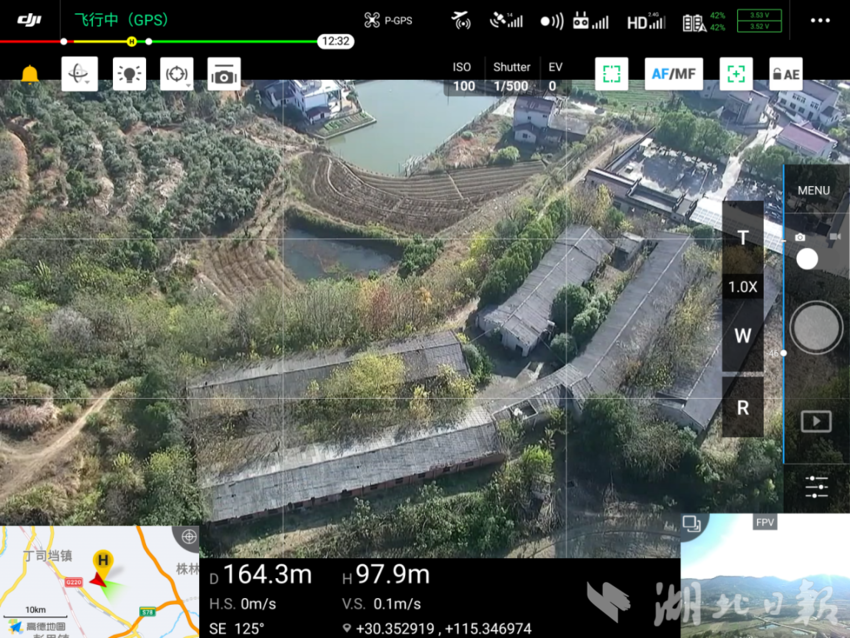Open the alert bell notifications
The image size is (850, 638).
pos(30,74)
